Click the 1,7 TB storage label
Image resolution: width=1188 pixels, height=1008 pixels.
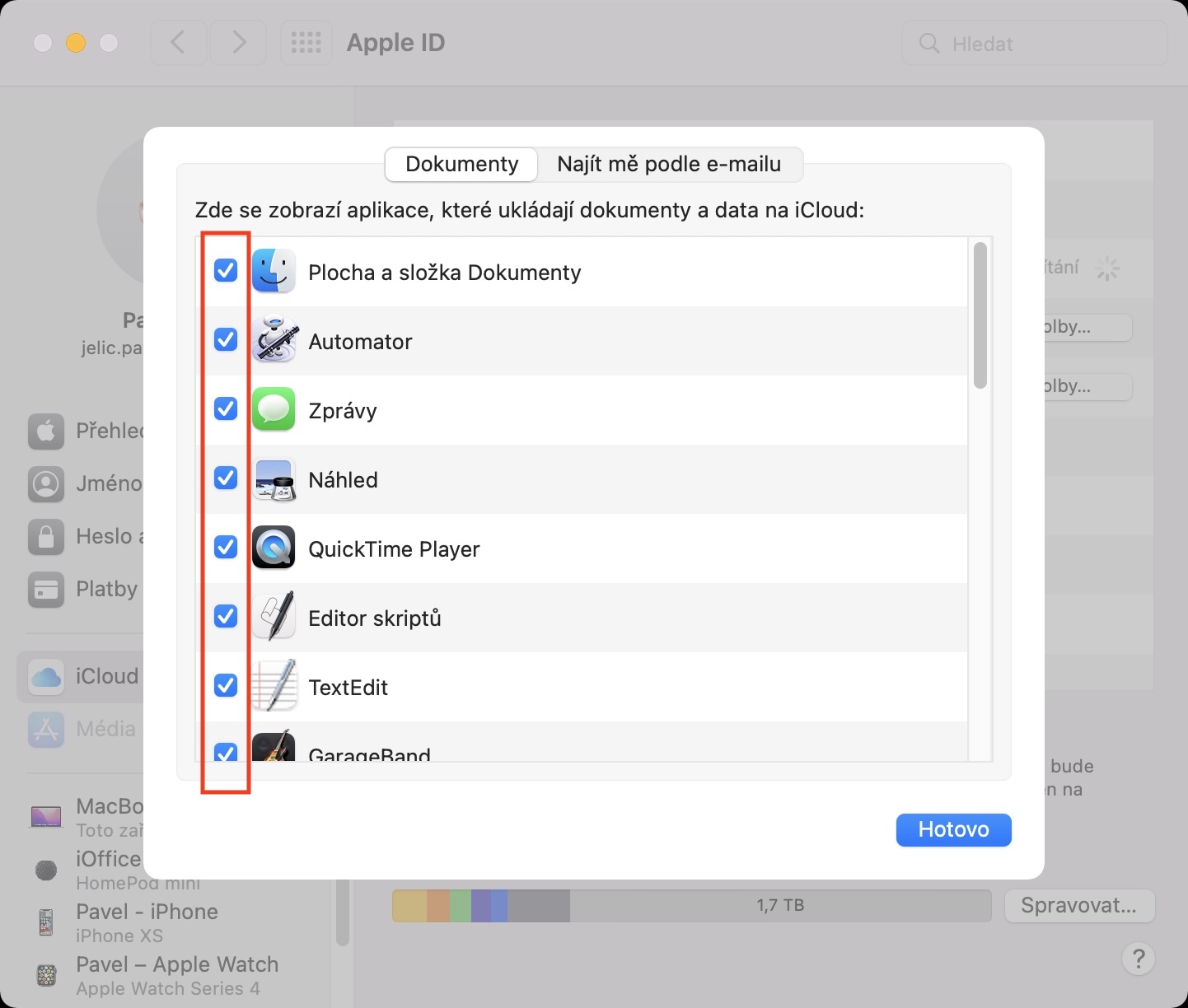point(780,906)
